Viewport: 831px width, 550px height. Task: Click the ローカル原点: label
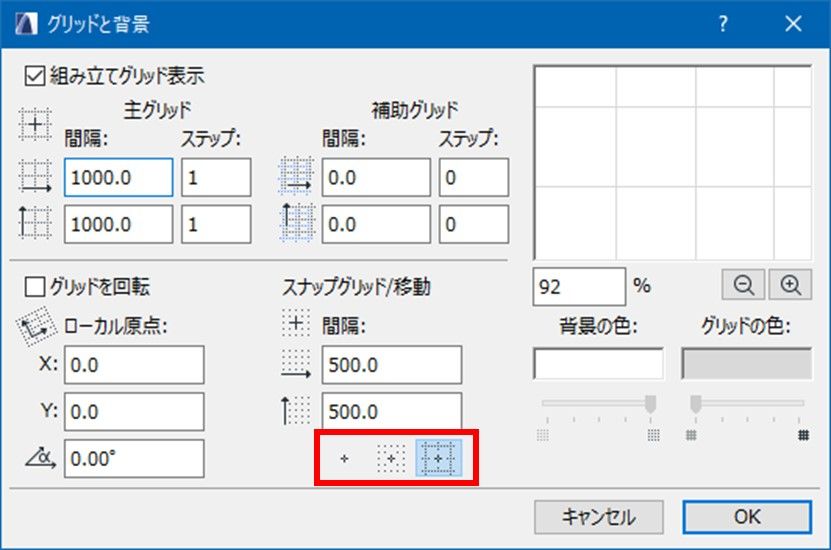point(116,326)
